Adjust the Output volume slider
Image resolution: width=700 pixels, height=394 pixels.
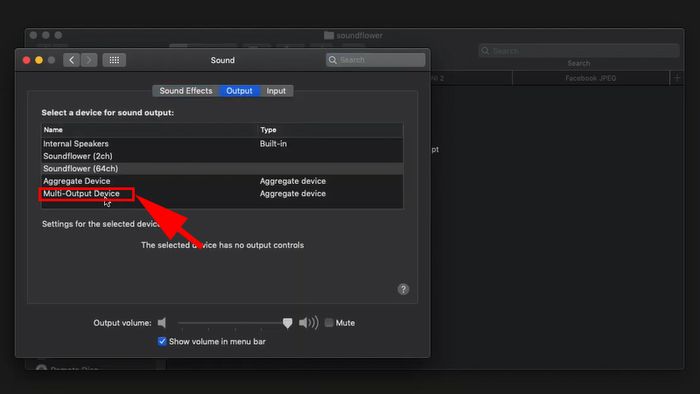[288, 323]
